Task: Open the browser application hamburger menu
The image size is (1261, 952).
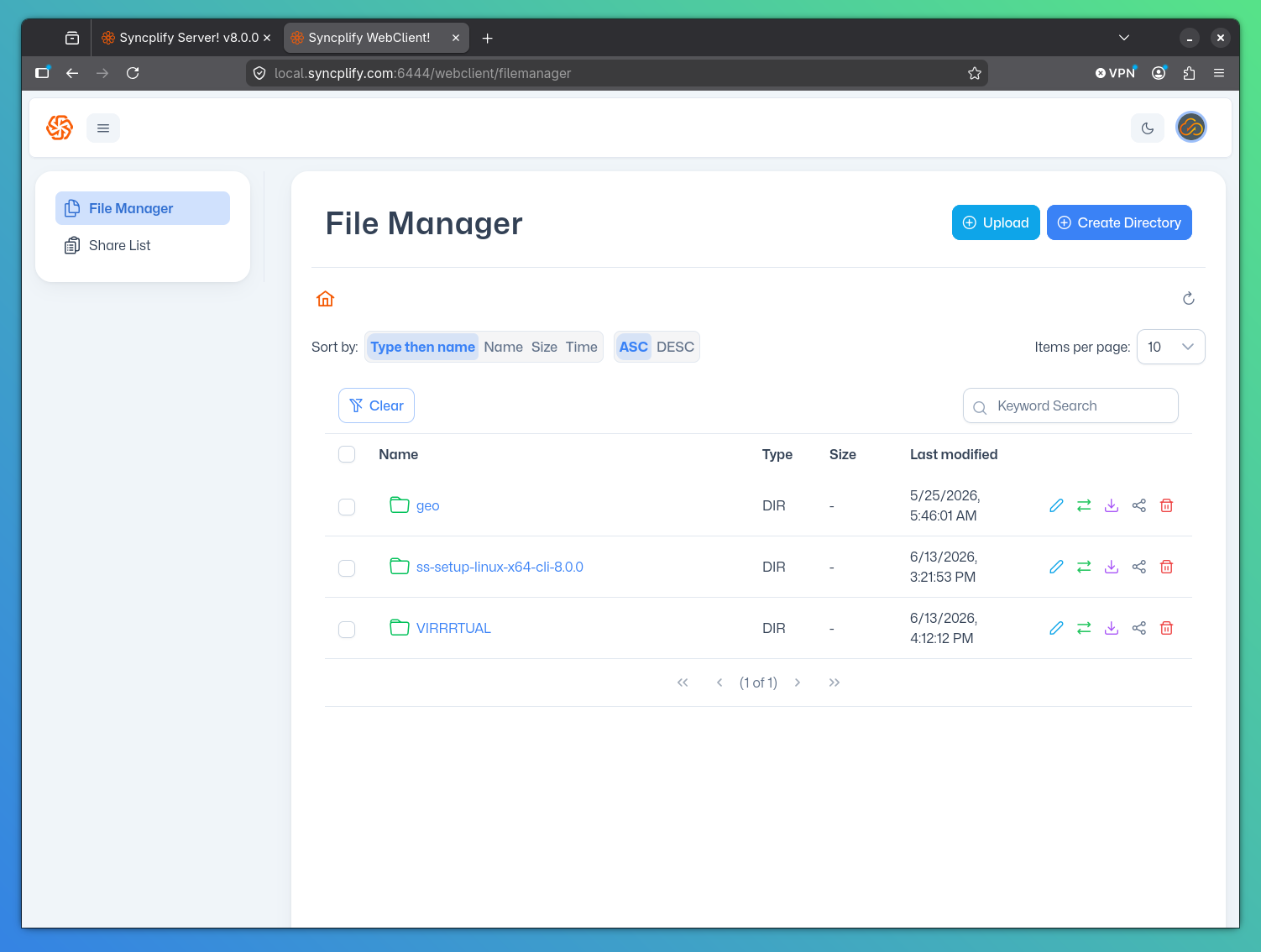Action: coord(1219,73)
